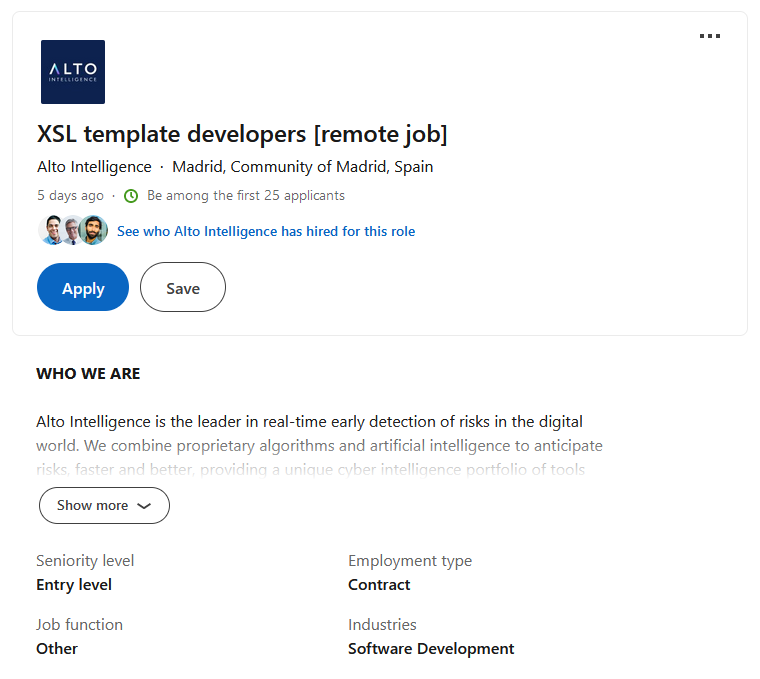Viewport: 760px width, 679px height.
Task: Click the WHO WE ARE heading
Action: [x=88, y=374]
